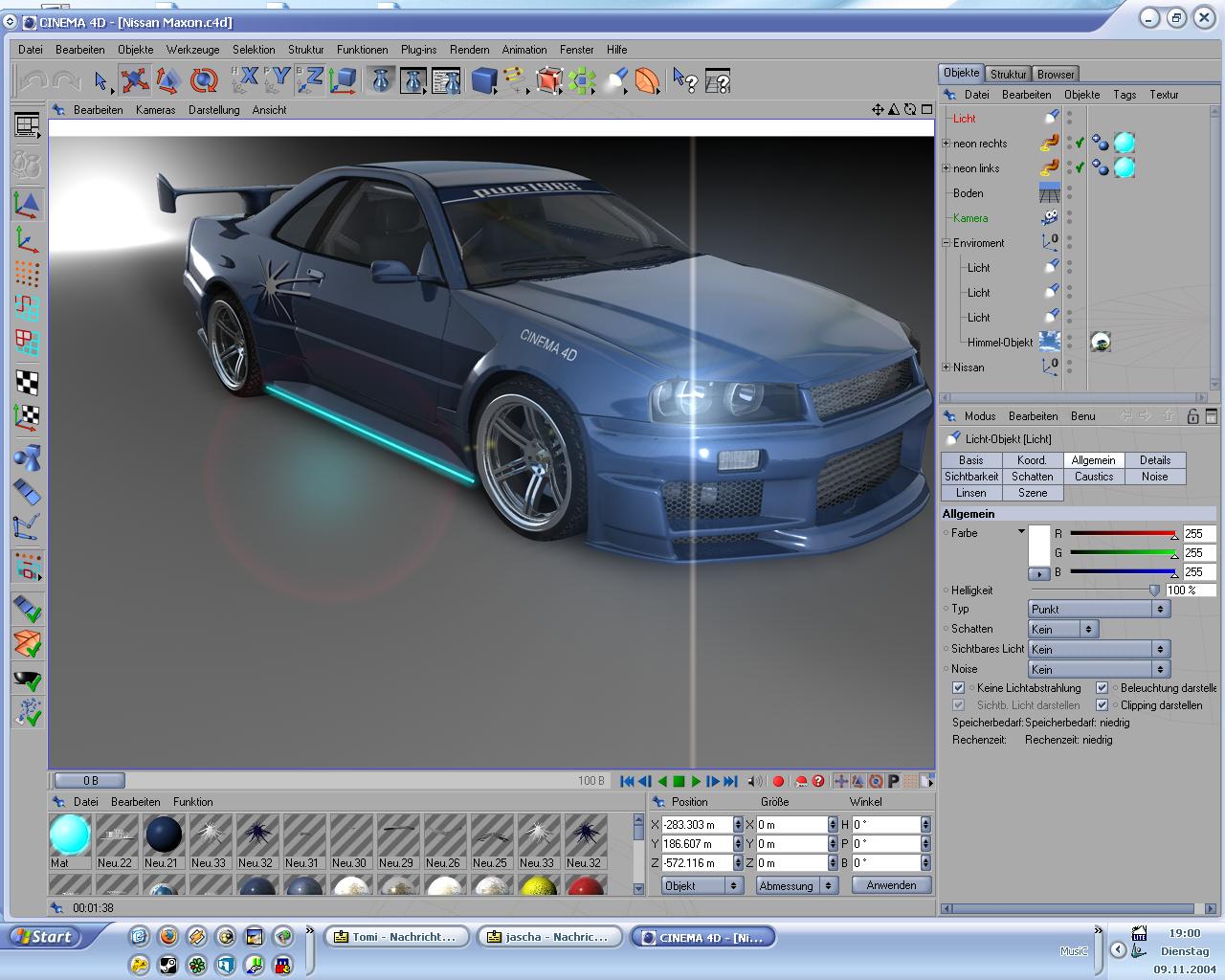The height and width of the screenshot is (980, 1225).
Task: Select the Himmel-Objekt in the tree
Action: [x=1000, y=343]
